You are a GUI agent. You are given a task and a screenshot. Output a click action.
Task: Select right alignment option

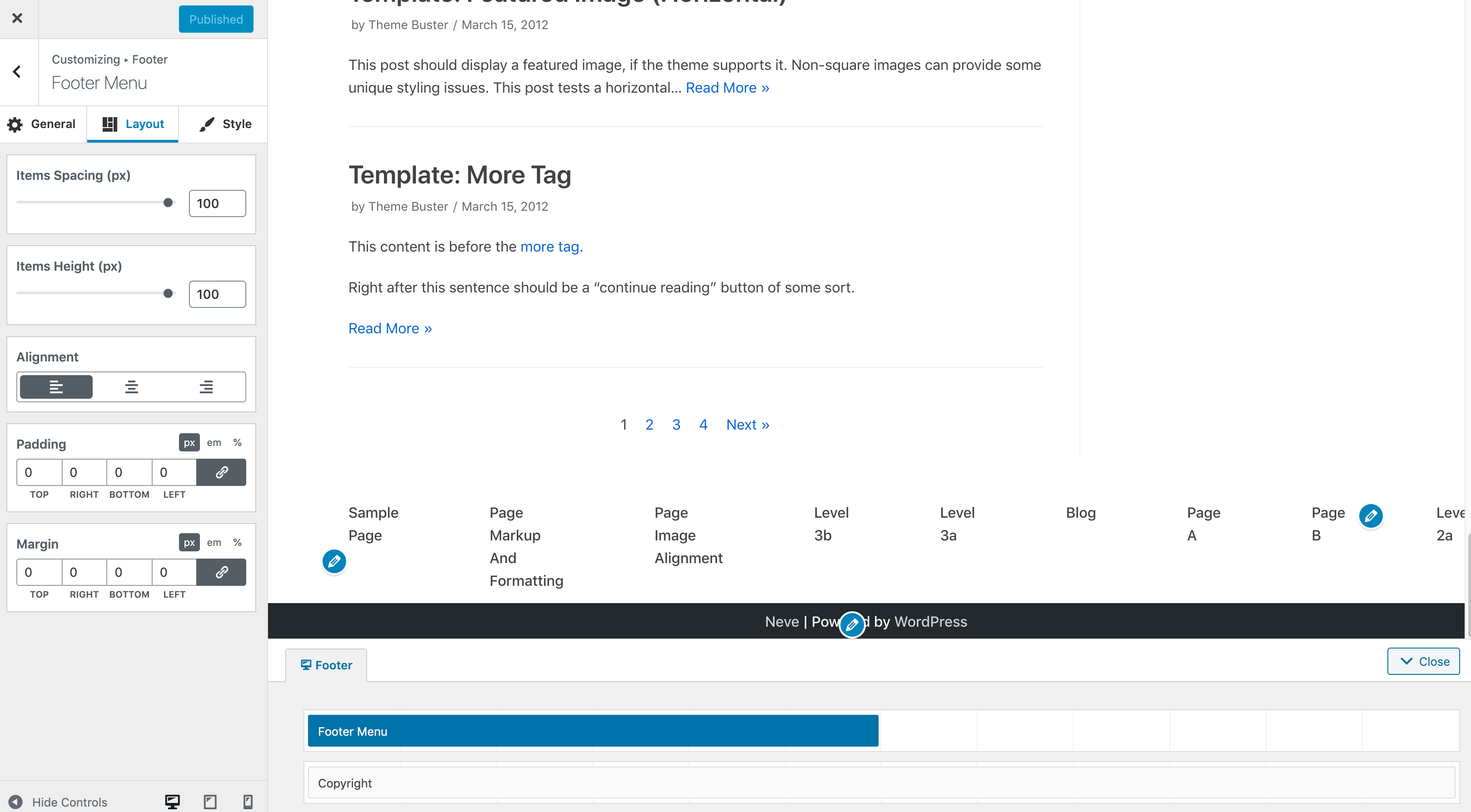[206, 386]
